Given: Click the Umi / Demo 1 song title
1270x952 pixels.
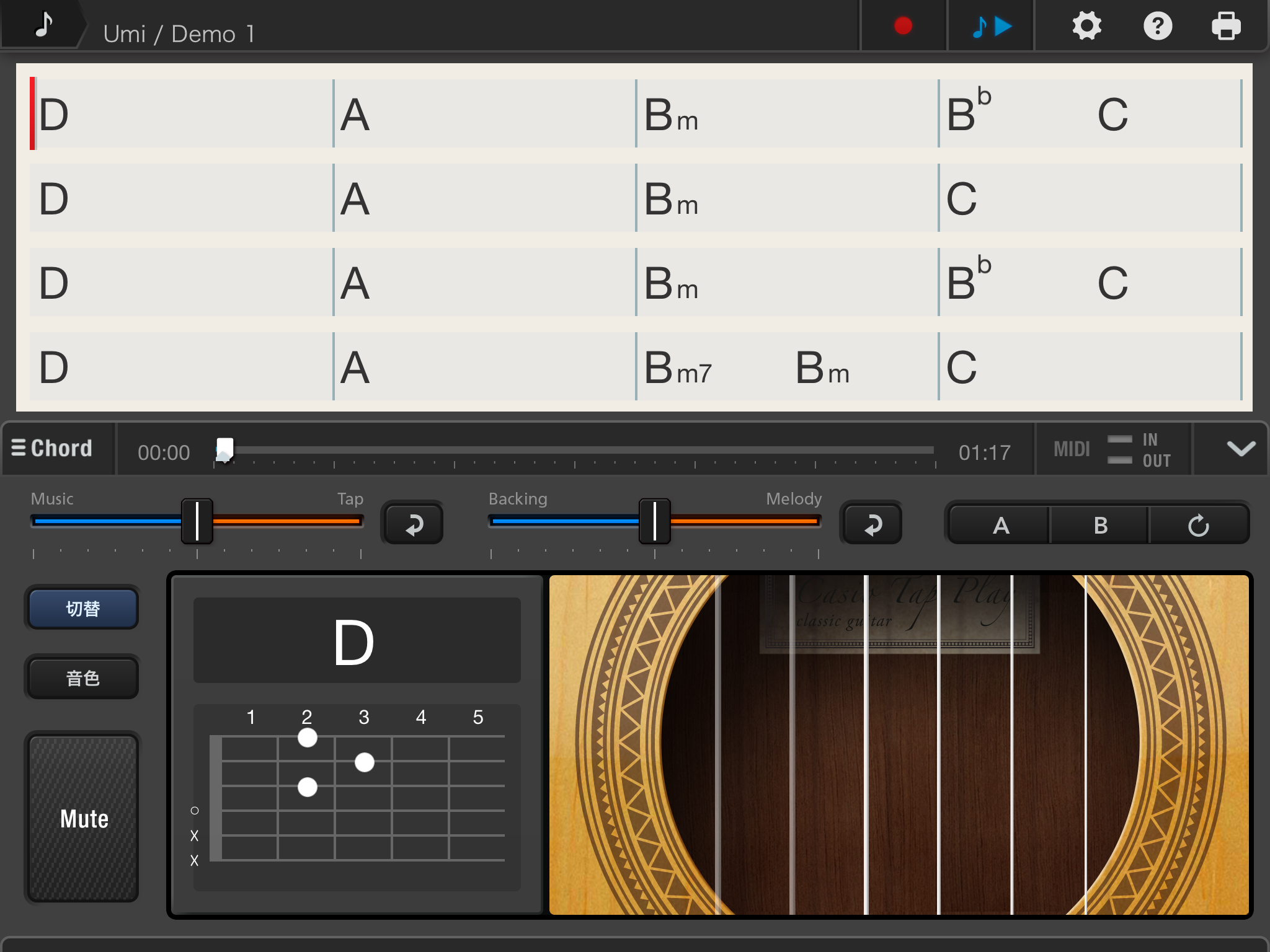Looking at the screenshot, I should [179, 33].
